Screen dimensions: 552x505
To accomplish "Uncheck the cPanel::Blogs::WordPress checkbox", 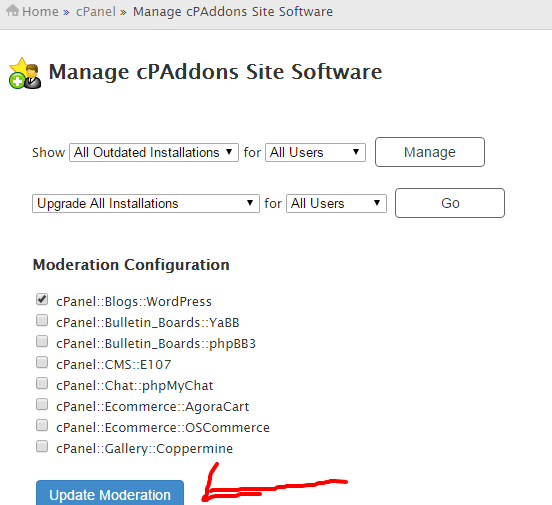I will (42, 300).
